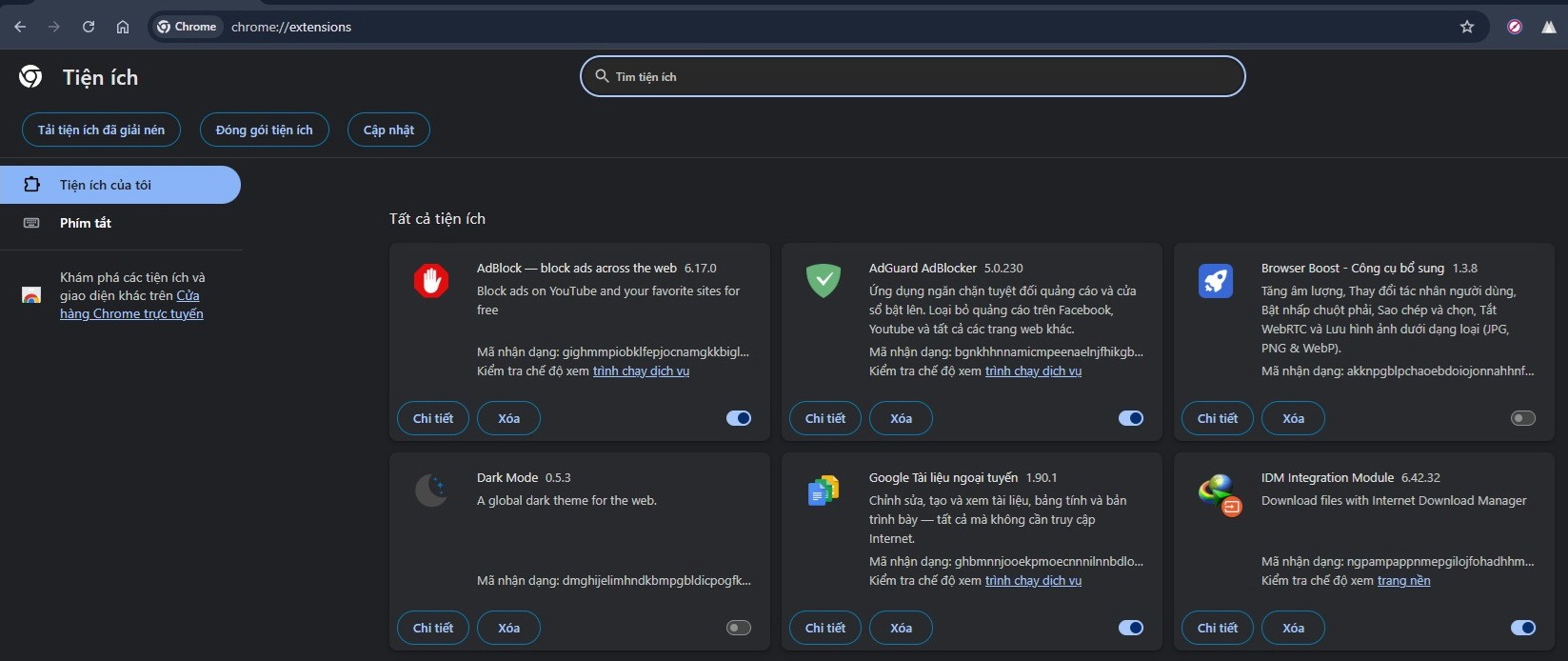The height and width of the screenshot is (661, 1568).
Task: Open Chi tiết for IDM Integration Module
Action: click(1218, 628)
